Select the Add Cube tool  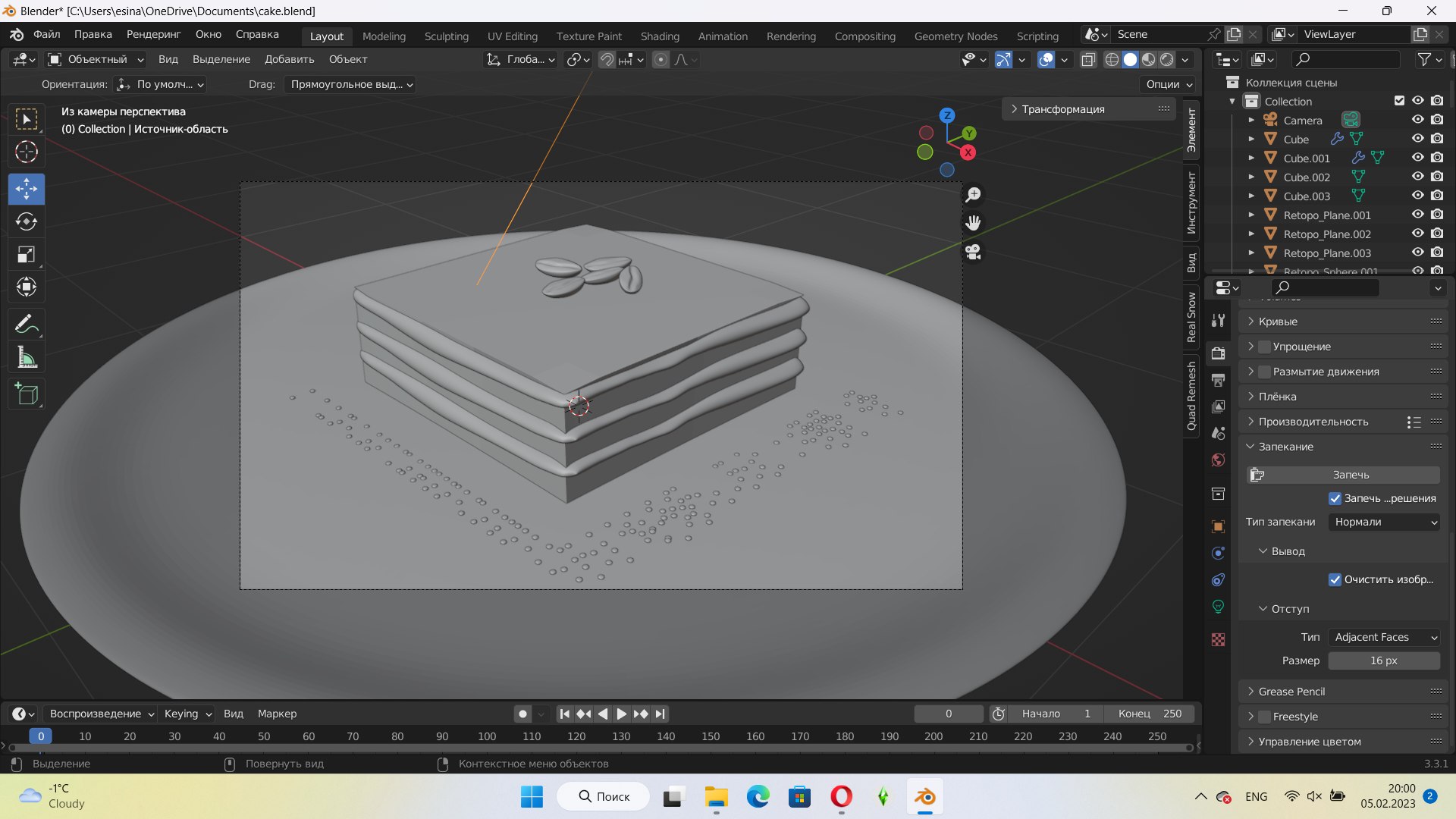point(27,394)
